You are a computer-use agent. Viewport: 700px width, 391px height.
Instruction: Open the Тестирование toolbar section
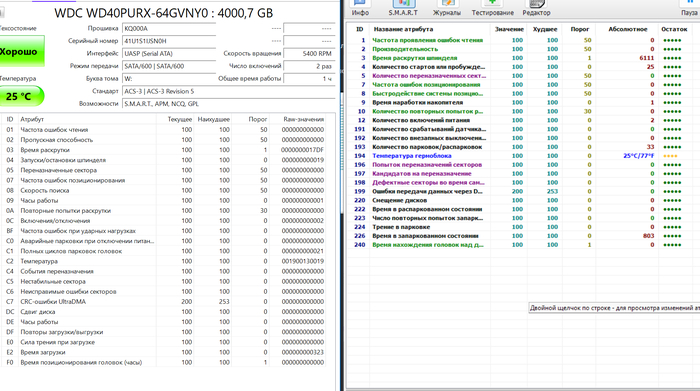[492, 8]
